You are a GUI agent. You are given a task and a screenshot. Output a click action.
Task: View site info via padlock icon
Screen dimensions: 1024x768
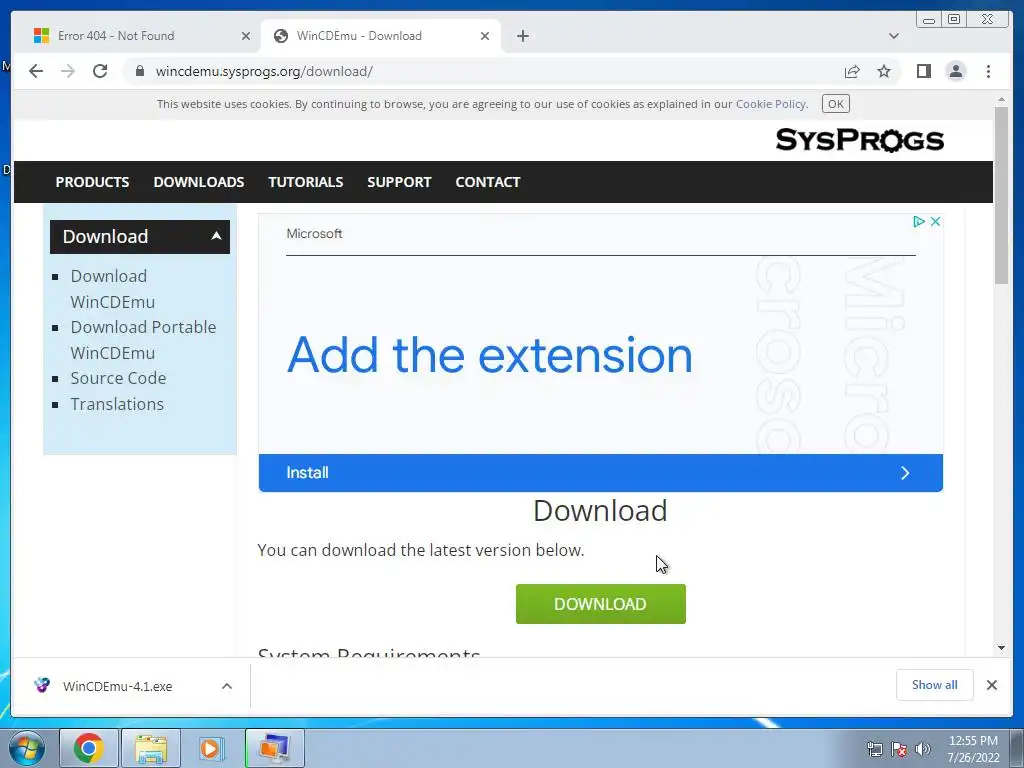140,71
